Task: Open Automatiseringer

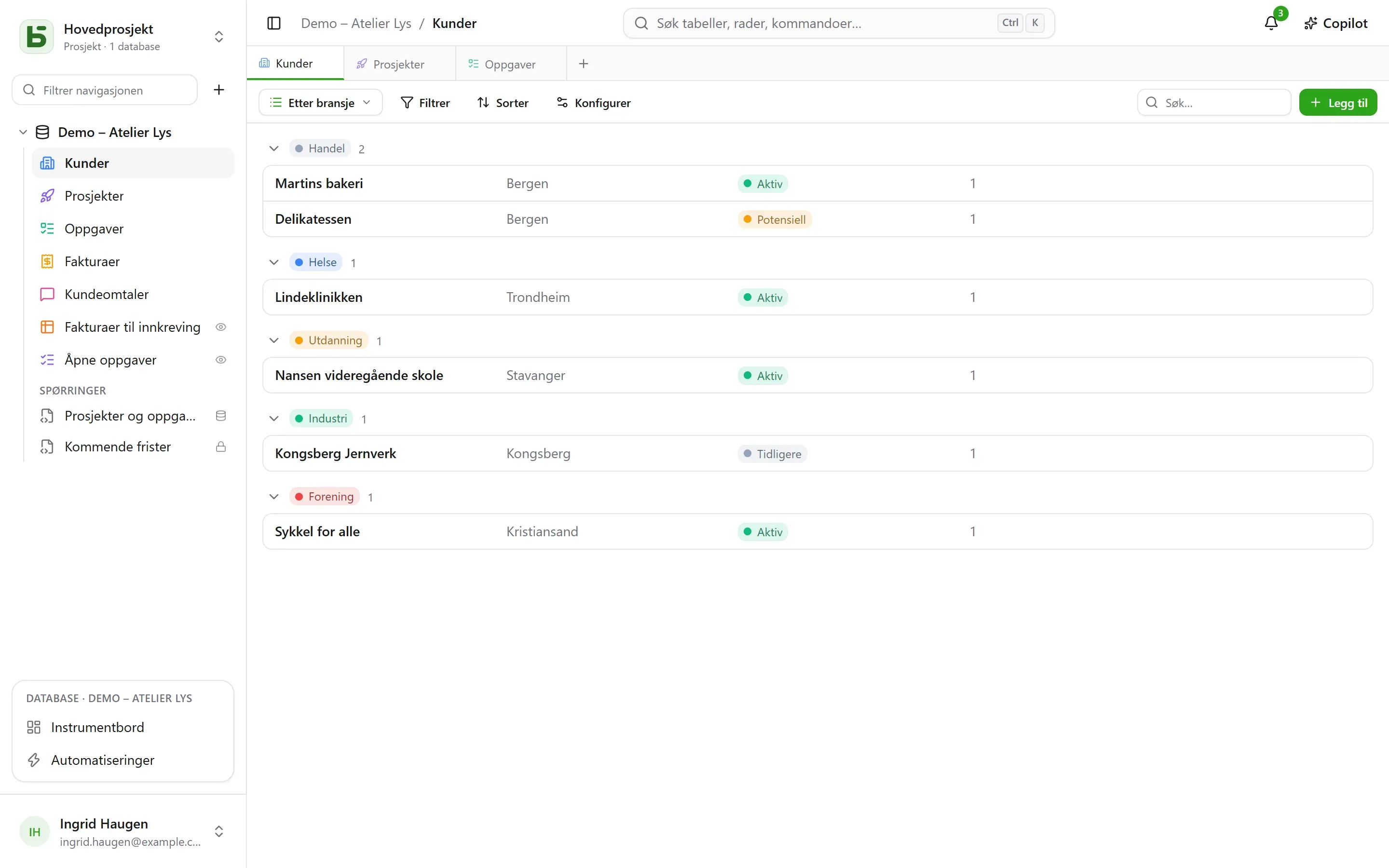Action: click(x=123, y=759)
